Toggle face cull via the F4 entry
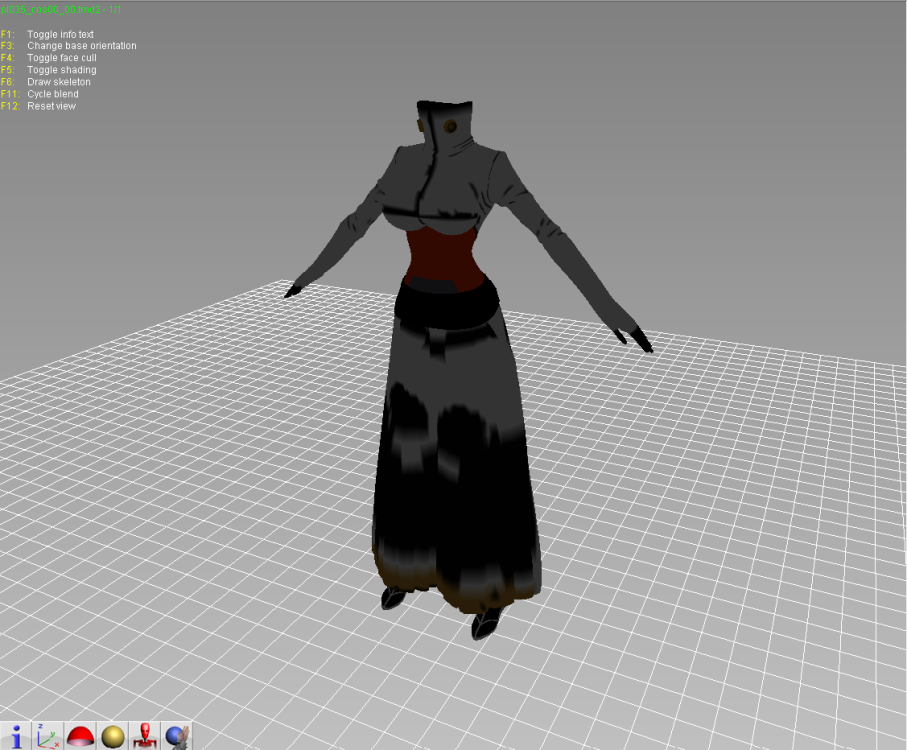 [62, 58]
